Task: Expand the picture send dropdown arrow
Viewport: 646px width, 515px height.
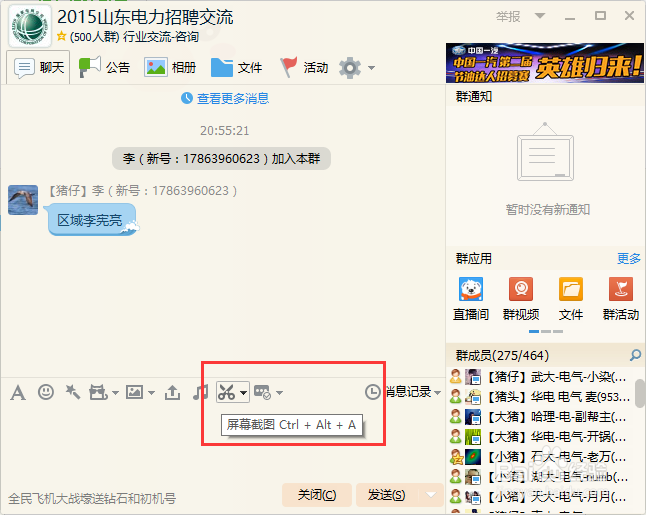Action: tap(151, 393)
